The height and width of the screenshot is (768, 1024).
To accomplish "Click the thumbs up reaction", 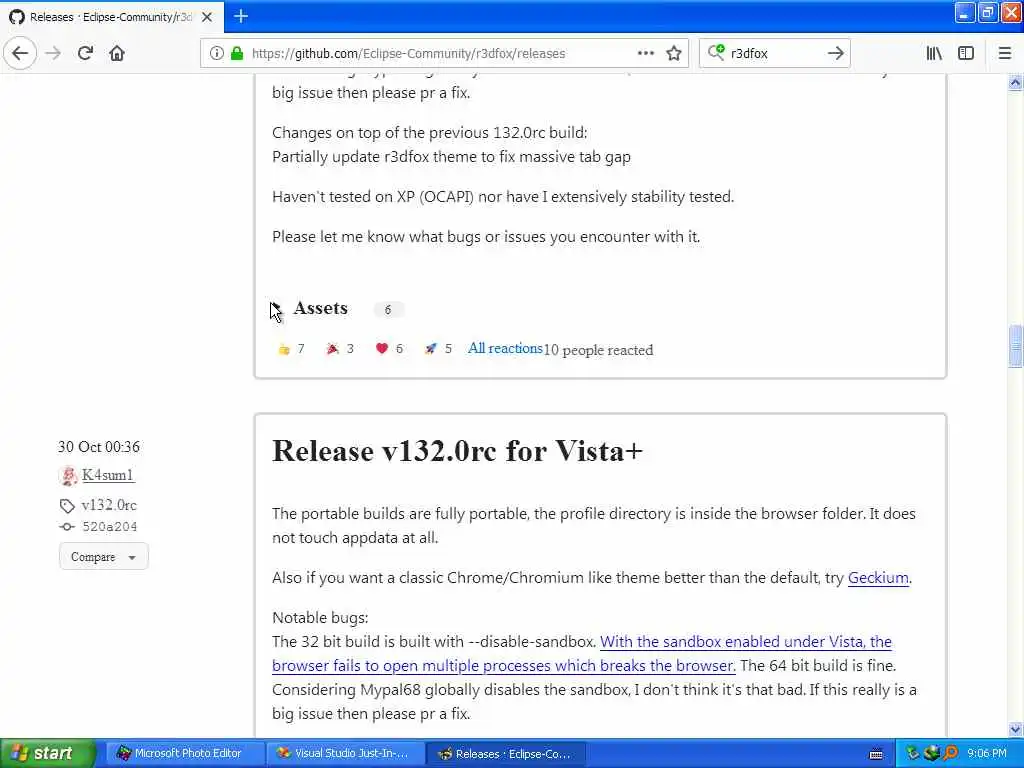I will 291,349.
